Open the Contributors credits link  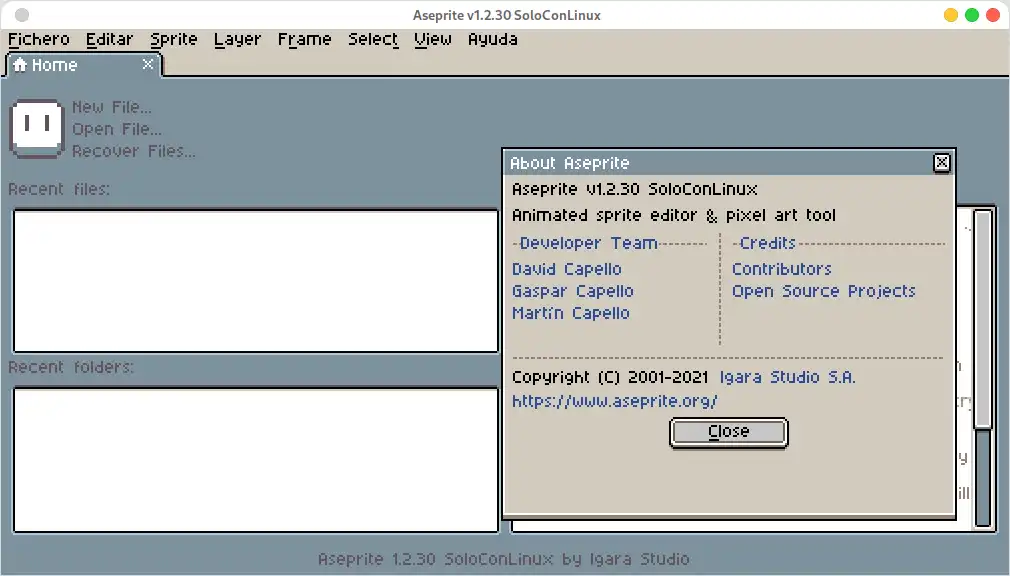coord(781,269)
